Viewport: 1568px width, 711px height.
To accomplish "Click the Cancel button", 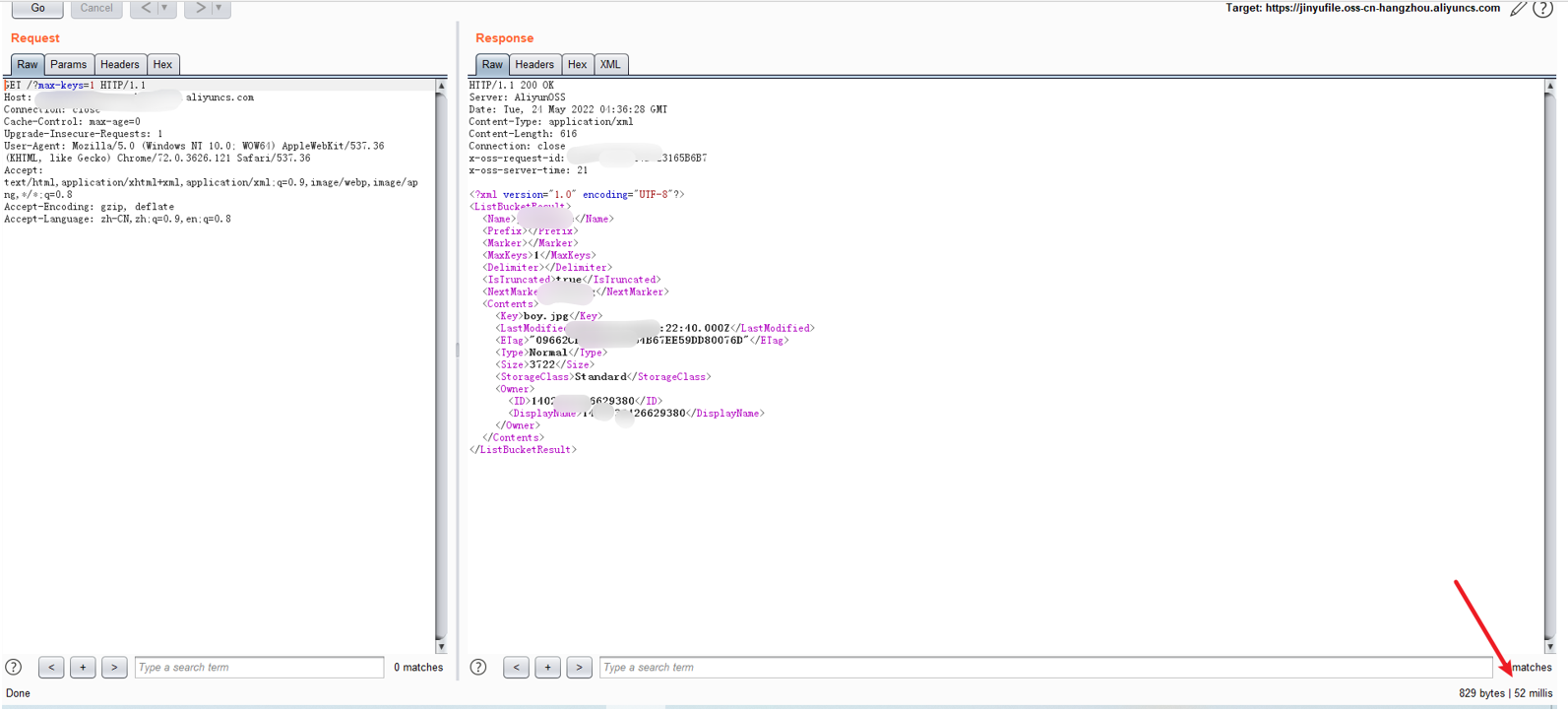I will click(x=96, y=8).
